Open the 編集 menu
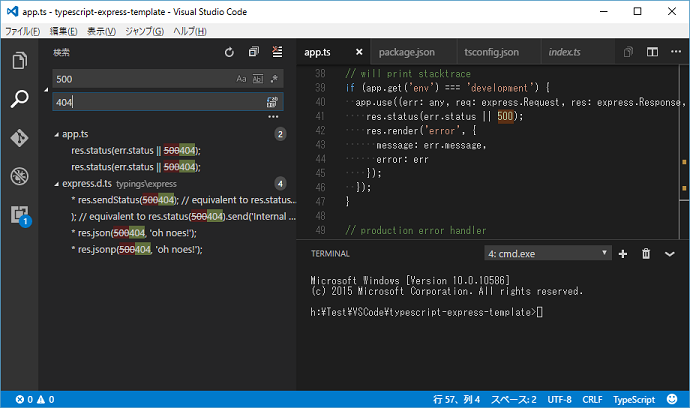 tap(63, 31)
